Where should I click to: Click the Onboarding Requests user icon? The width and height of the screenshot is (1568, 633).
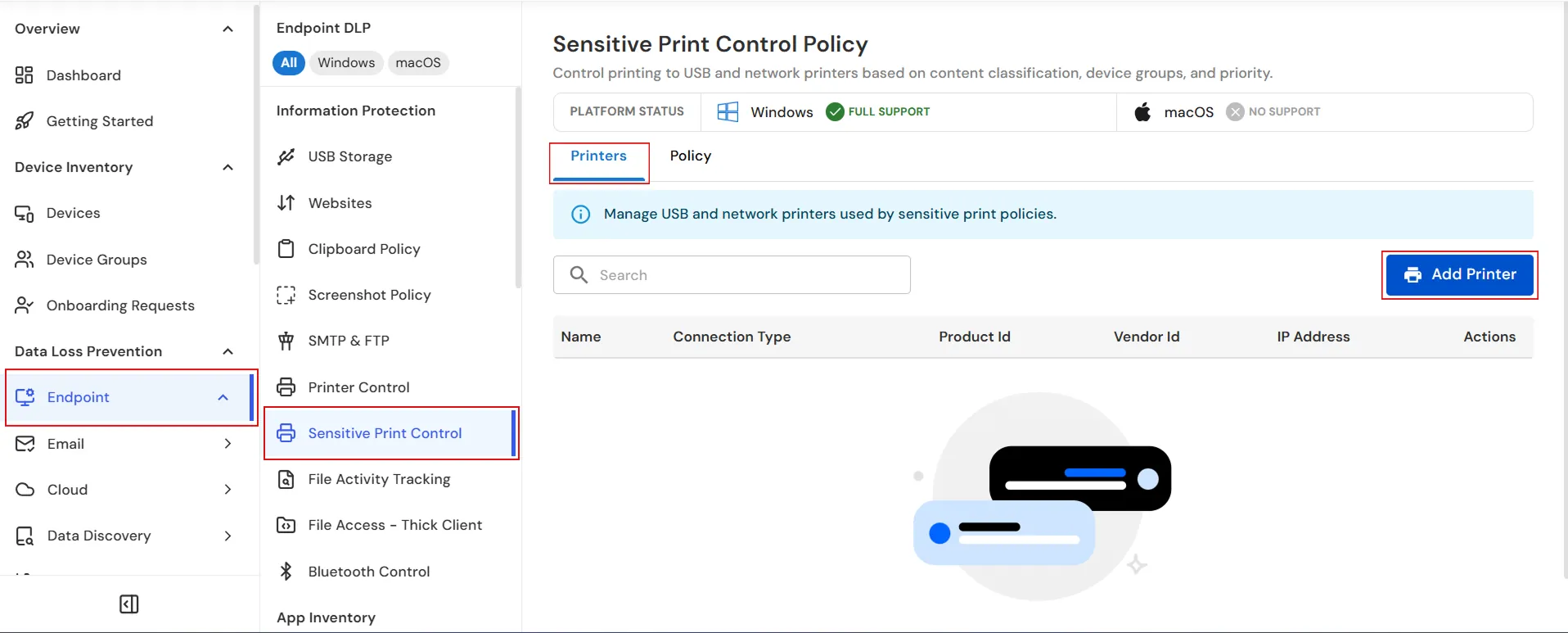[25, 305]
